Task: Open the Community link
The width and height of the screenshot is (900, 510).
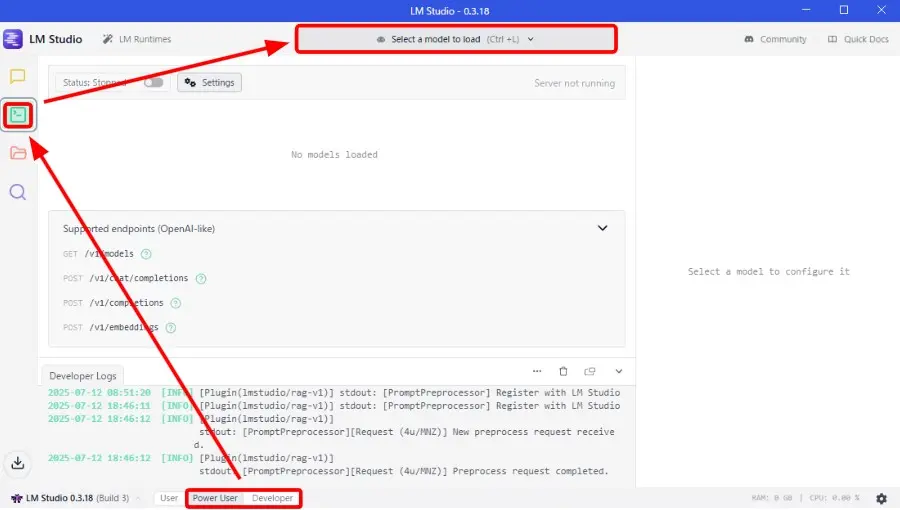Action: [x=775, y=39]
